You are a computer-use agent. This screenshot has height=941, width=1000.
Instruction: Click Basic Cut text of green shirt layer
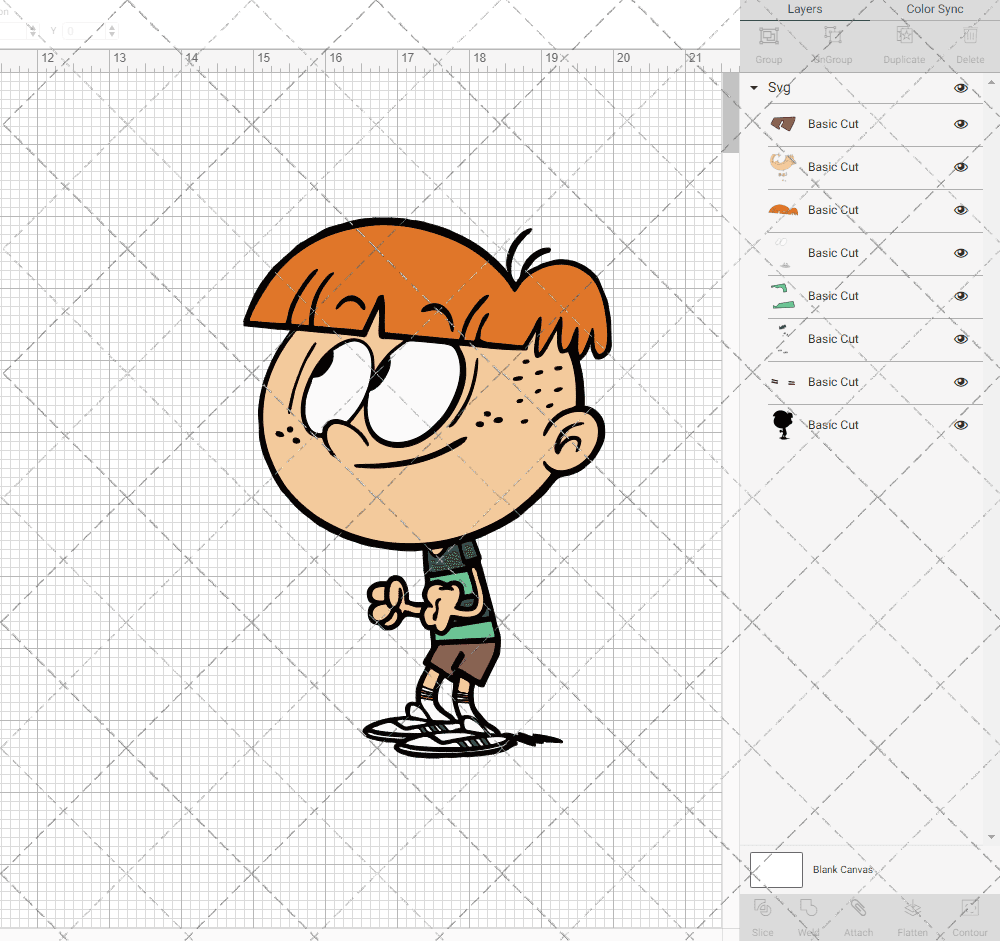pos(833,296)
